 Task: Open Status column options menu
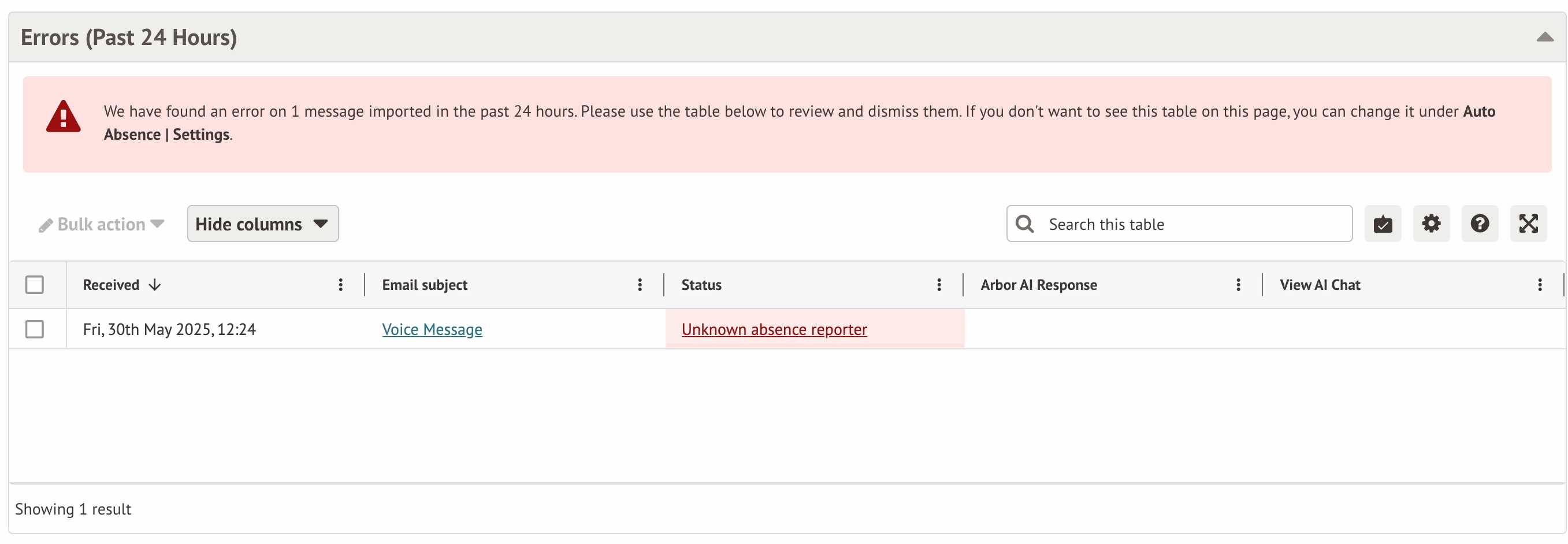point(939,285)
